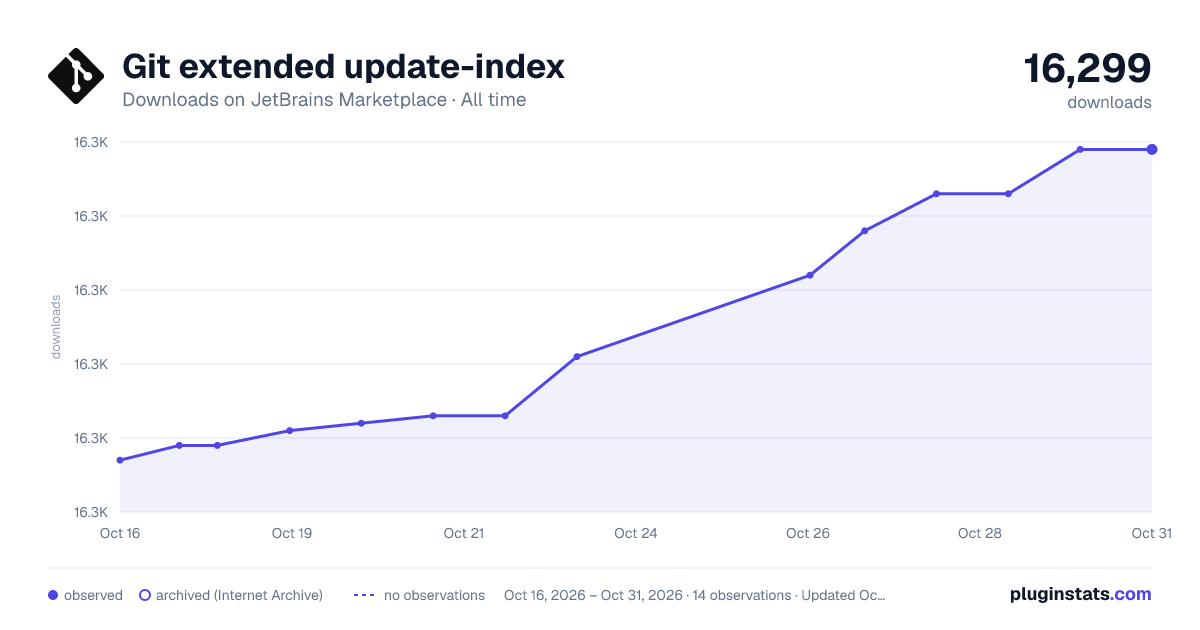Click the '14 observations' date range text
The image size is (1200, 630).
pos(695,595)
